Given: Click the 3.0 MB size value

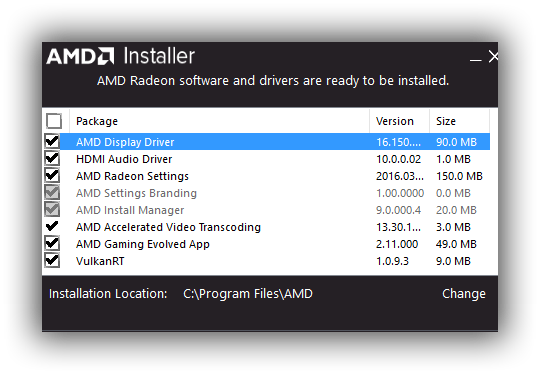Looking at the screenshot, I should click(x=453, y=227).
